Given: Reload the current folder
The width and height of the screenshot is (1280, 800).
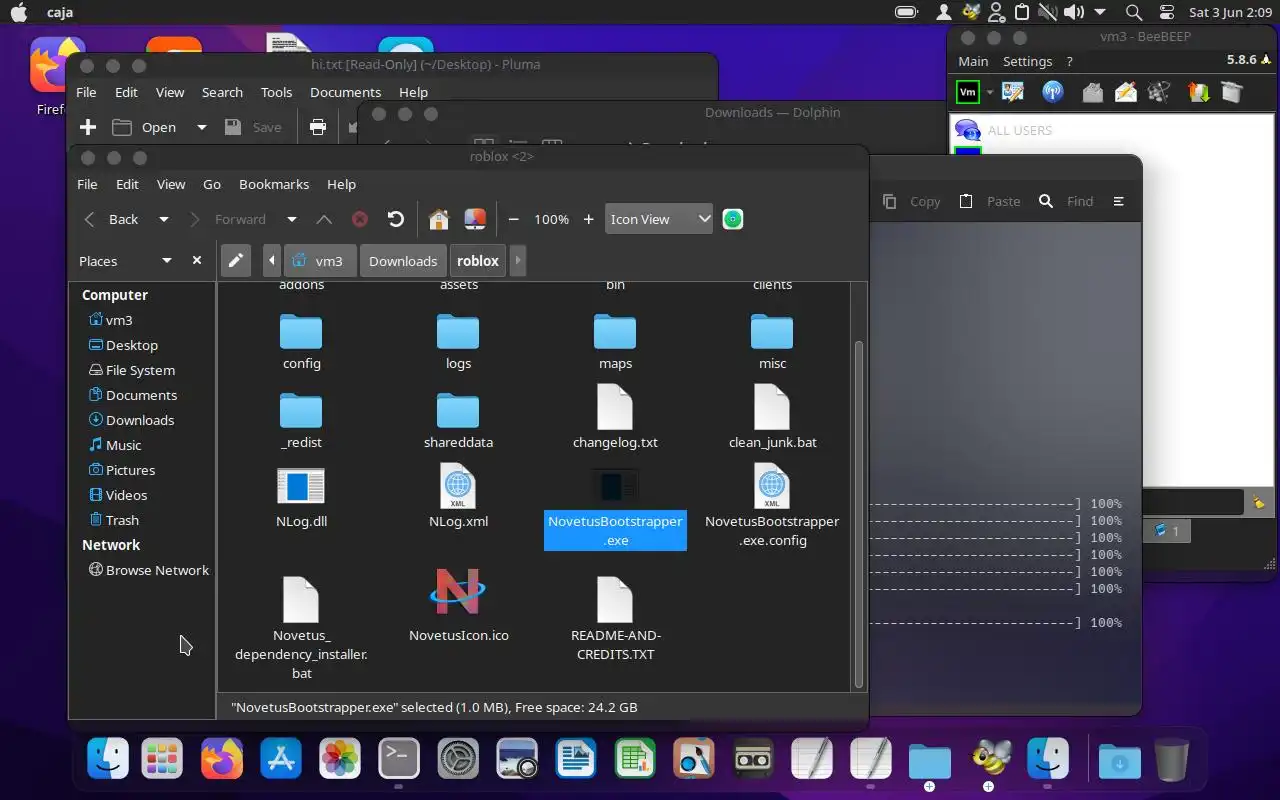Looking at the screenshot, I should [396, 219].
